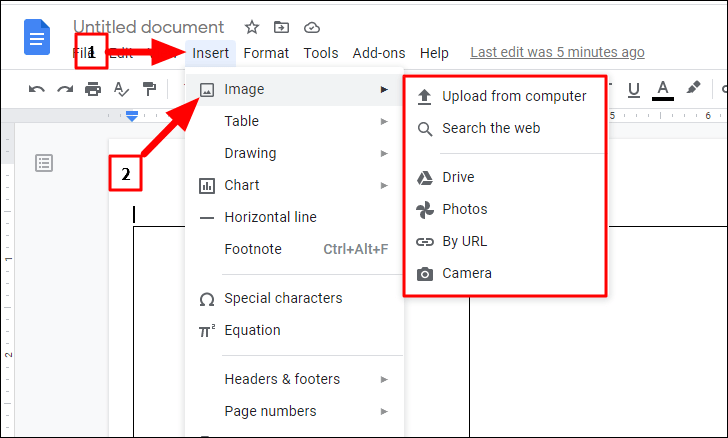This screenshot has height=438, width=728.
Task: Open the Help menu
Action: 434,53
